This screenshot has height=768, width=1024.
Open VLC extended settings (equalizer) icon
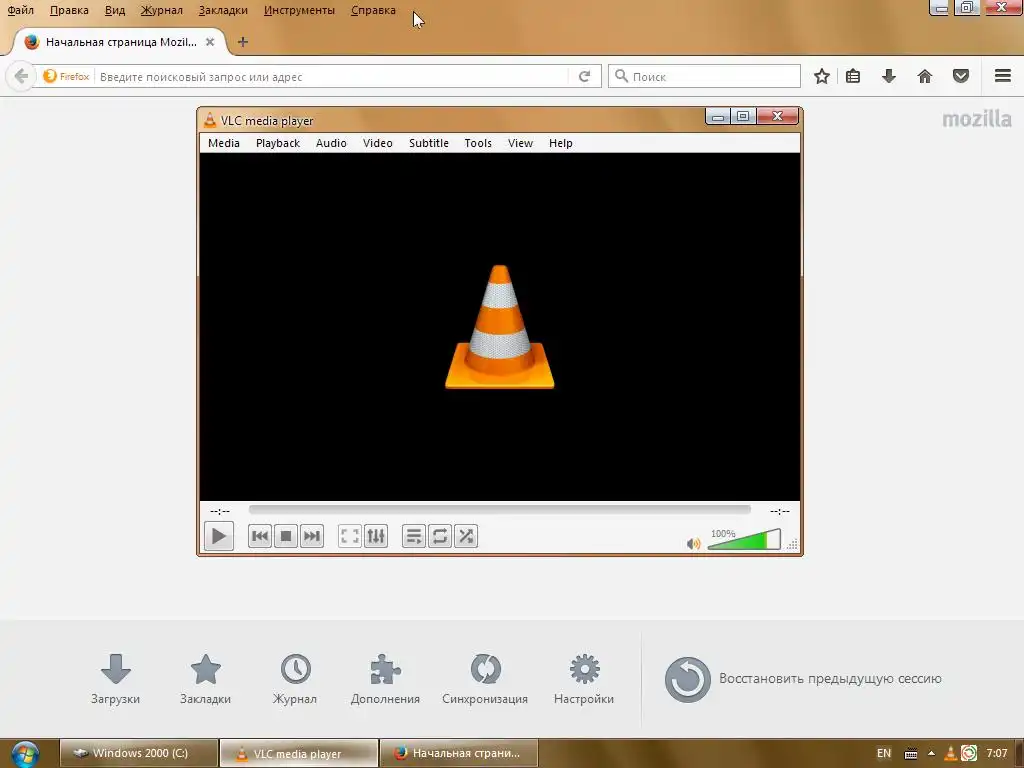(376, 536)
